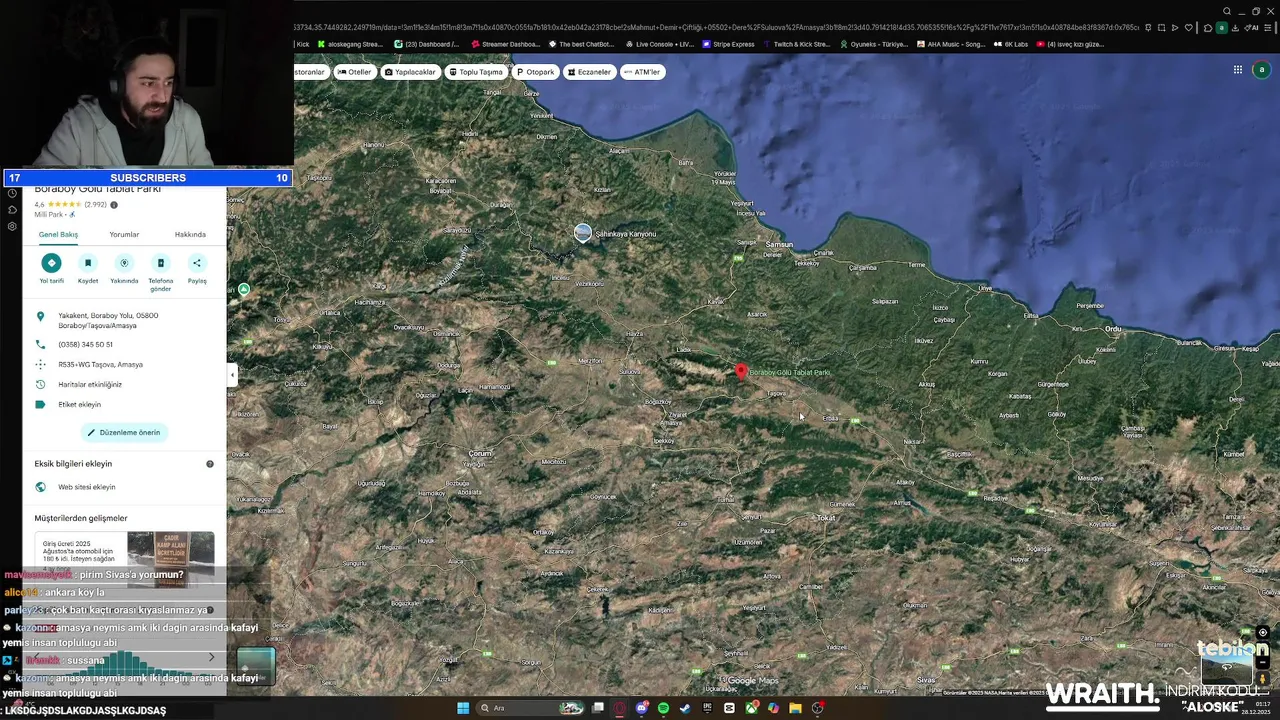
Task: Open the Twitch & Kick Stre... bookmark
Action: coord(796,44)
